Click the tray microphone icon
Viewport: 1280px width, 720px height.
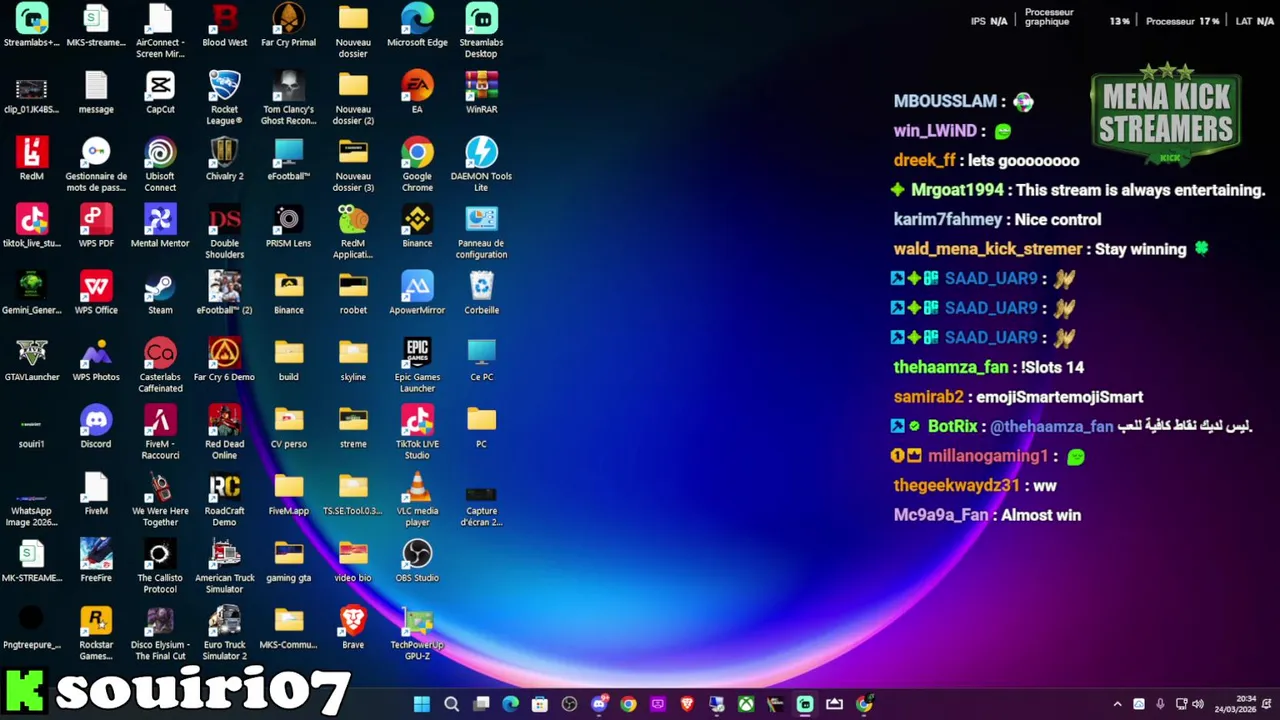(1160, 704)
